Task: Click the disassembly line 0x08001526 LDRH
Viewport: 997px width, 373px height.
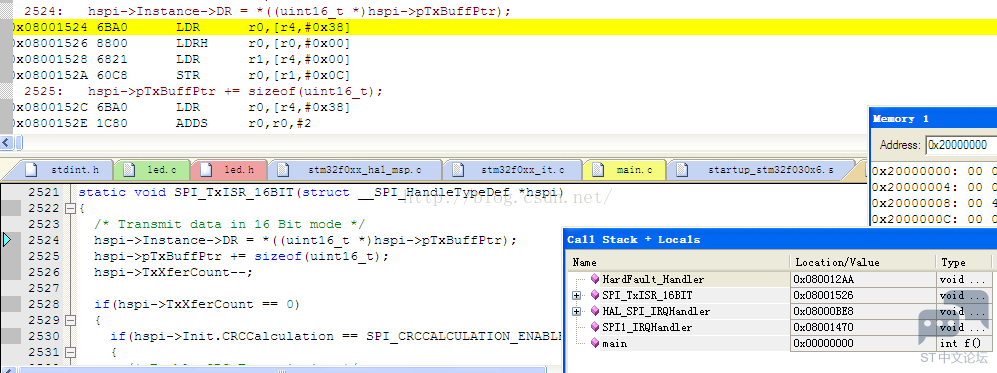Action: point(181,43)
